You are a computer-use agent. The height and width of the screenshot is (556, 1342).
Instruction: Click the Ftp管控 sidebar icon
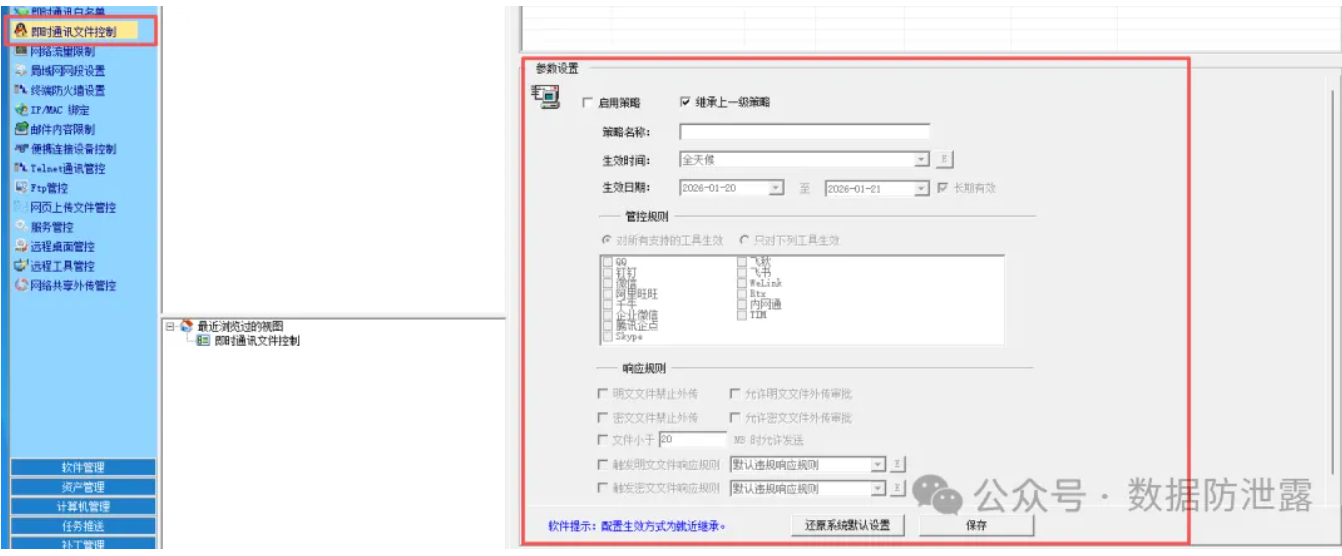(x=21, y=187)
